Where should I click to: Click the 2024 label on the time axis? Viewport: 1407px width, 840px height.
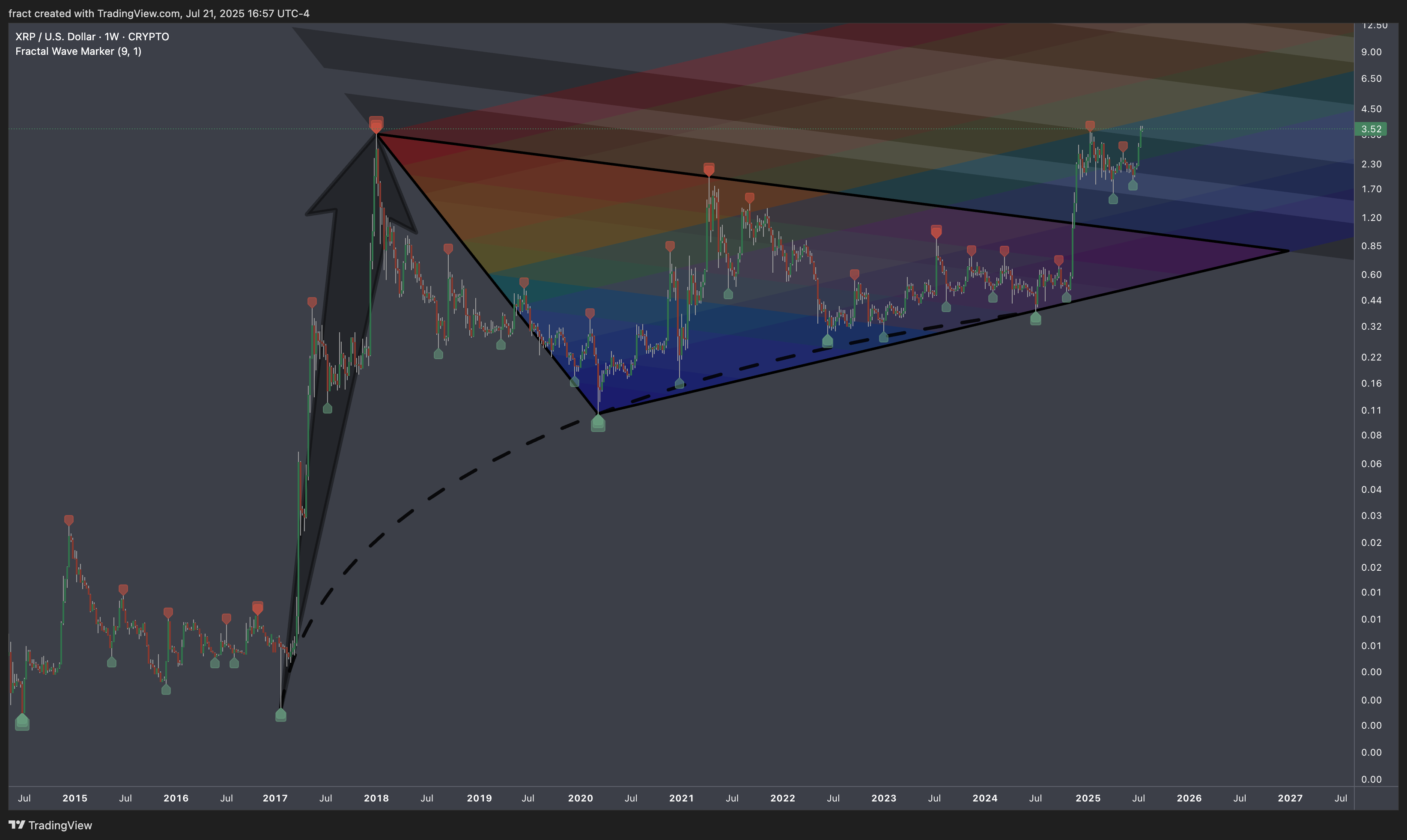pyautogui.click(x=985, y=798)
